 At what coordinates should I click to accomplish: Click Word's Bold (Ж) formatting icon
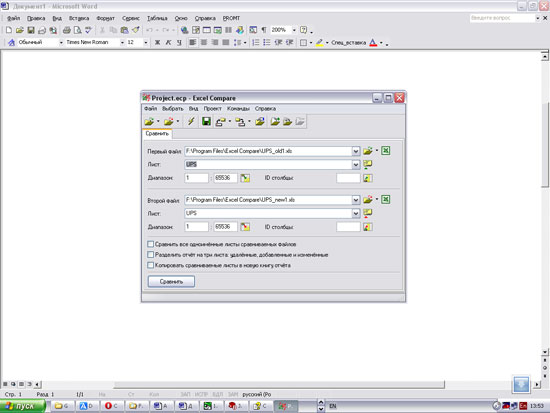coord(157,42)
